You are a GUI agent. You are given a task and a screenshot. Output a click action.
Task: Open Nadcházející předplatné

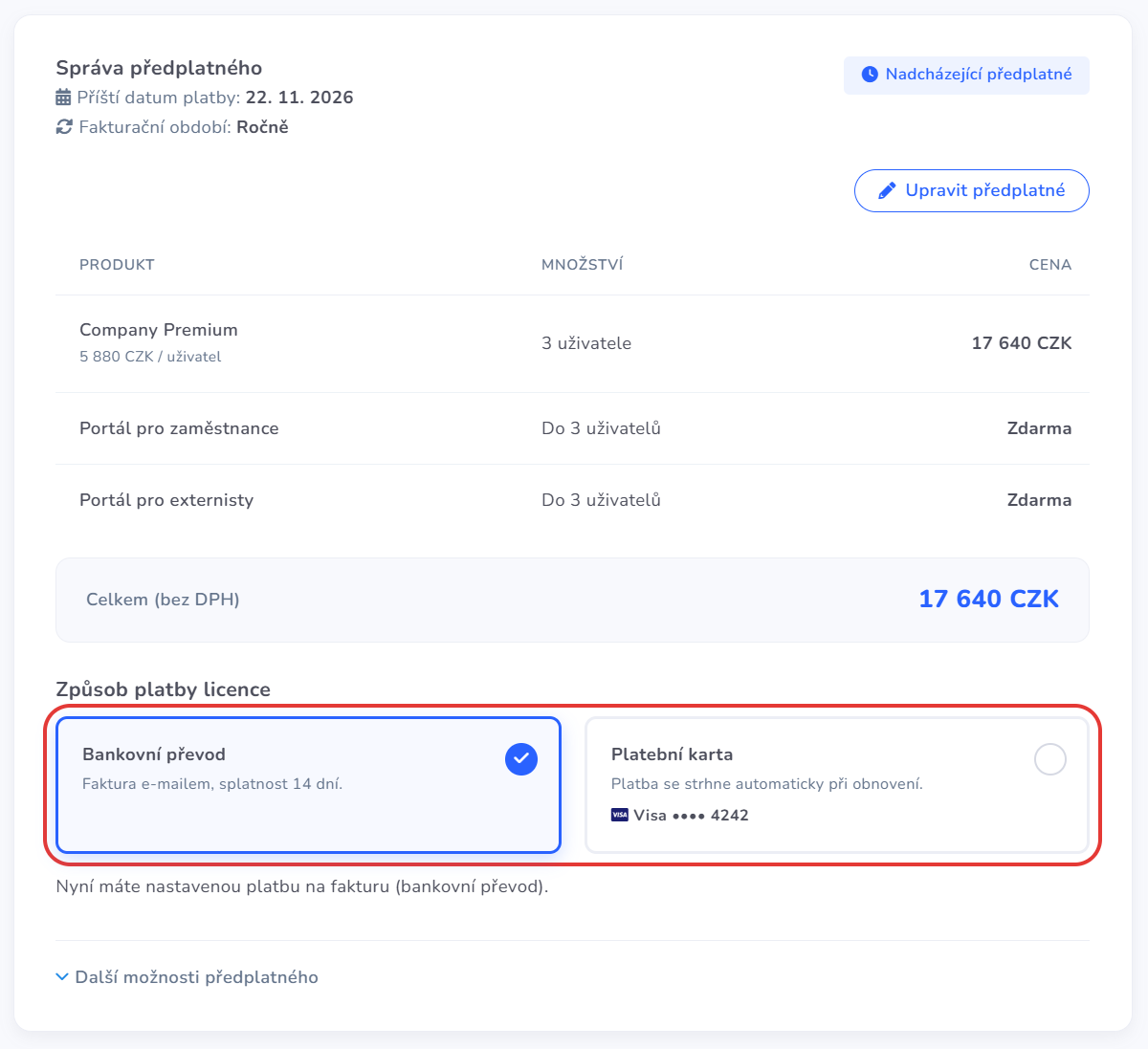click(x=966, y=75)
